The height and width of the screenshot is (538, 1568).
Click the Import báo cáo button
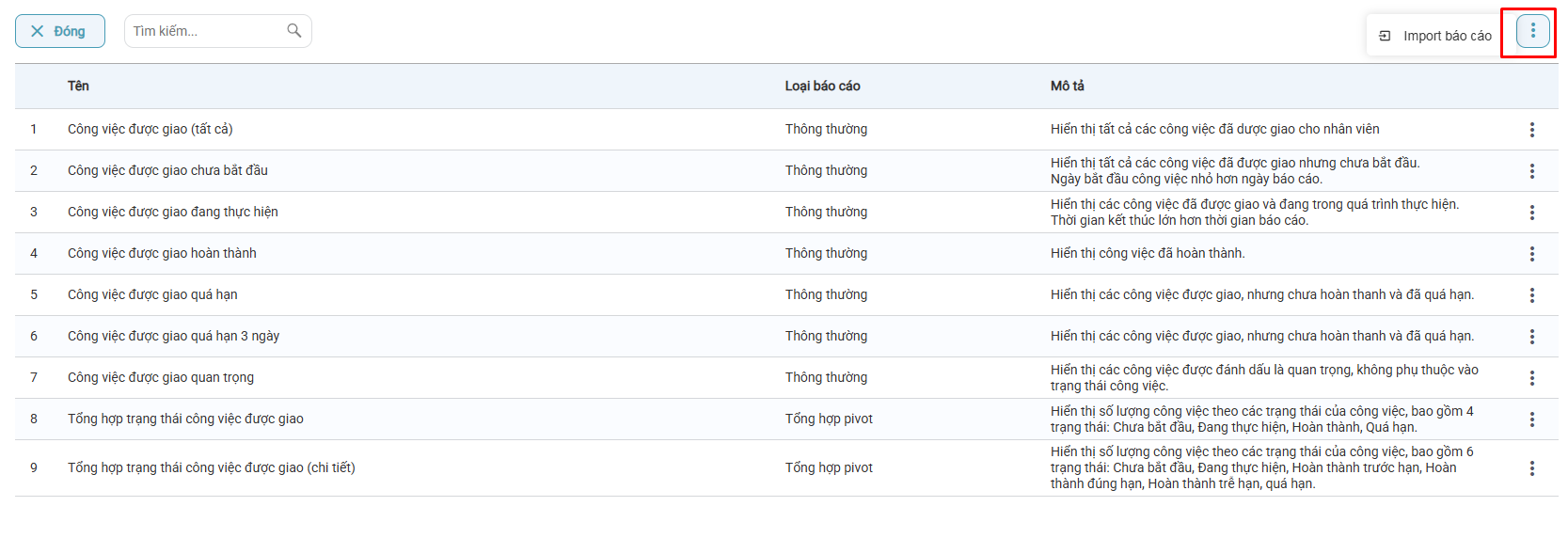[x=1434, y=36]
